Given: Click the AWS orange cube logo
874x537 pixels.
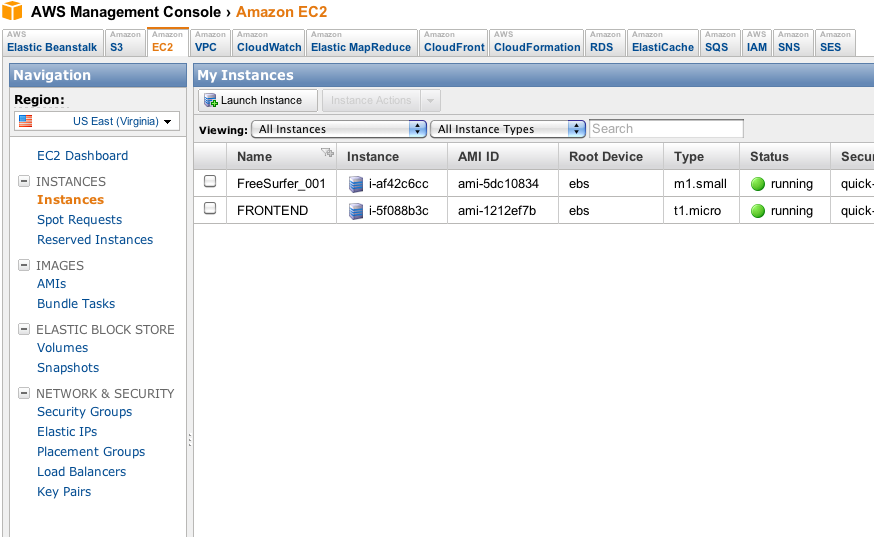Looking at the screenshot, I should click(14, 11).
